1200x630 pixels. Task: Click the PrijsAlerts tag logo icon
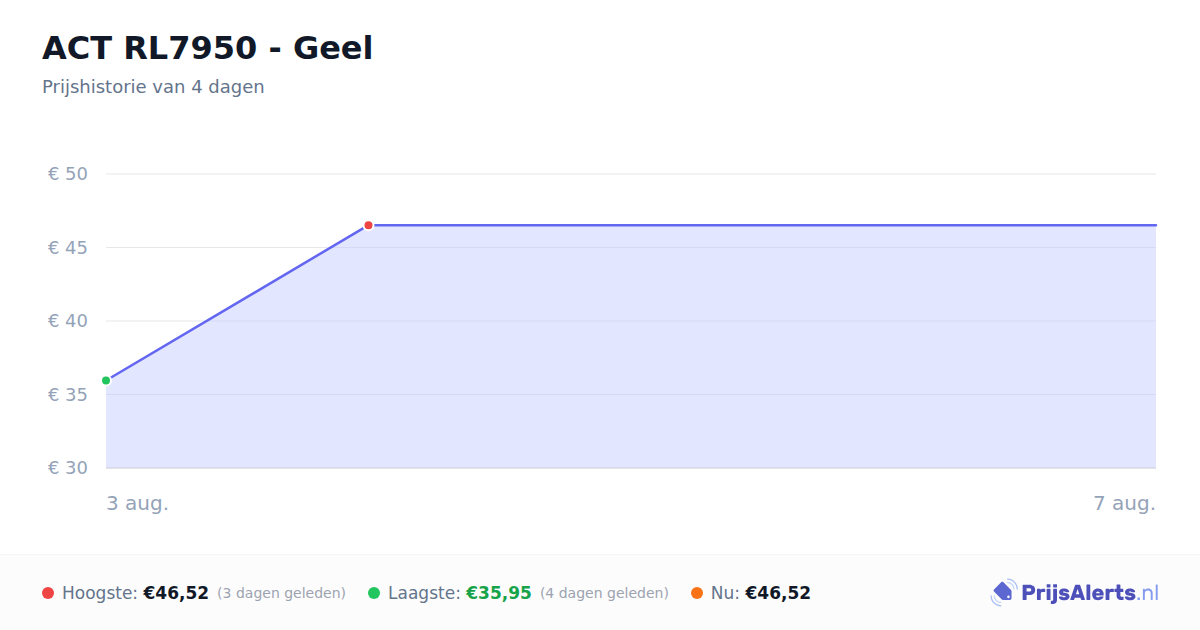[x=1003, y=593]
